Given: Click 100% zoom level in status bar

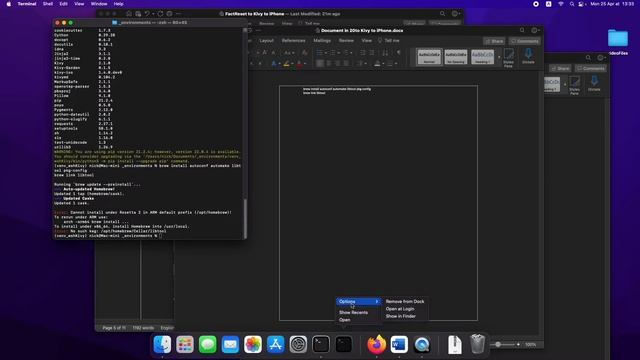Looking at the screenshot, I should 530,344.
